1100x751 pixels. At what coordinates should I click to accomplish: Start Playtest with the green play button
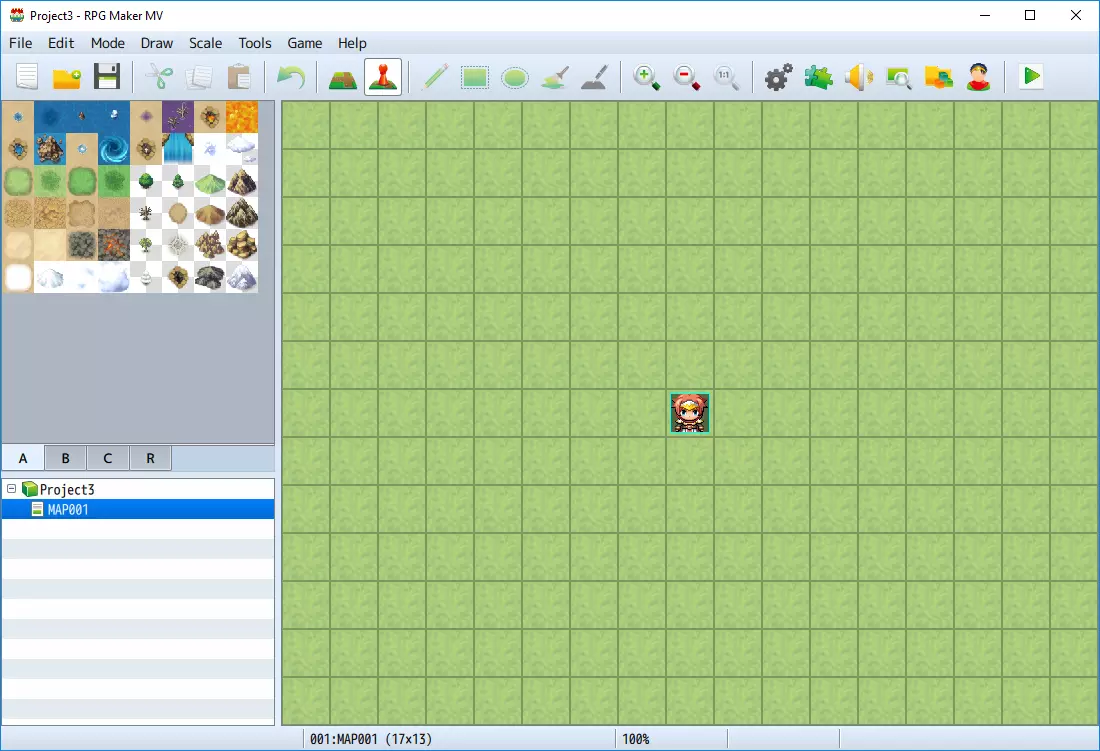[1031, 76]
